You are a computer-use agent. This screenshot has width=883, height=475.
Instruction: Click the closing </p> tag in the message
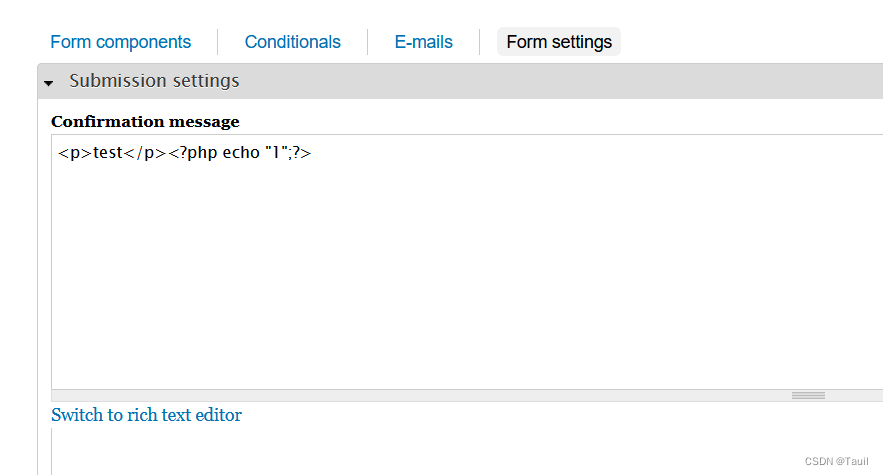coord(143,154)
